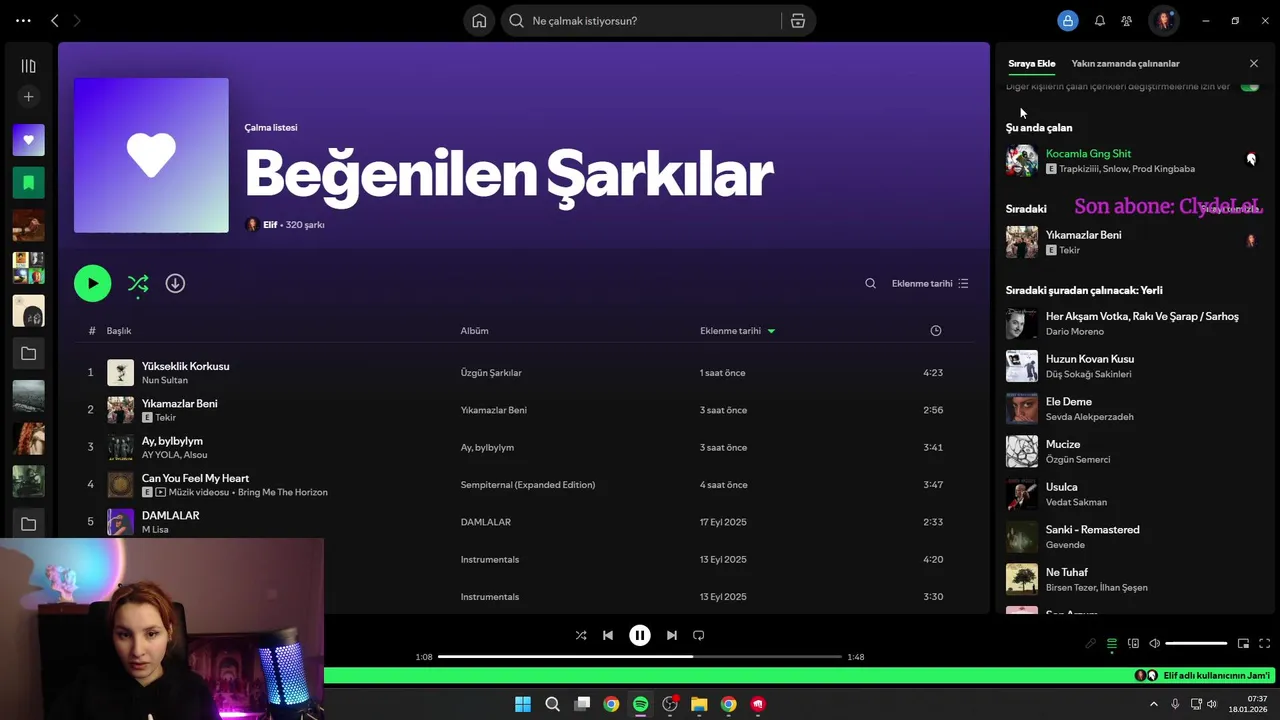
Task: Open the Queue icon in player bar
Action: click(1111, 644)
